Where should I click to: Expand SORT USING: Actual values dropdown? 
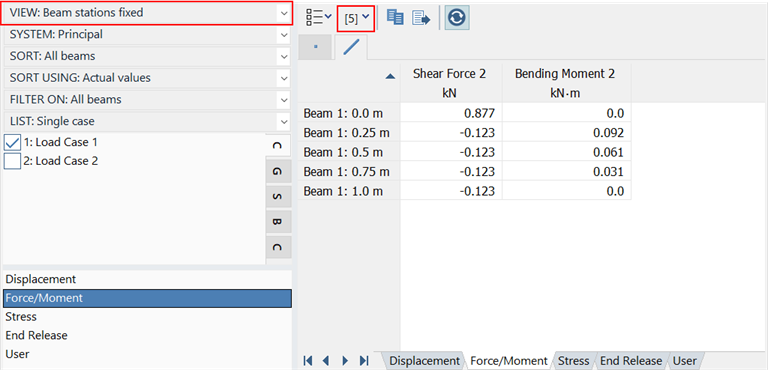click(x=147, y=78)
